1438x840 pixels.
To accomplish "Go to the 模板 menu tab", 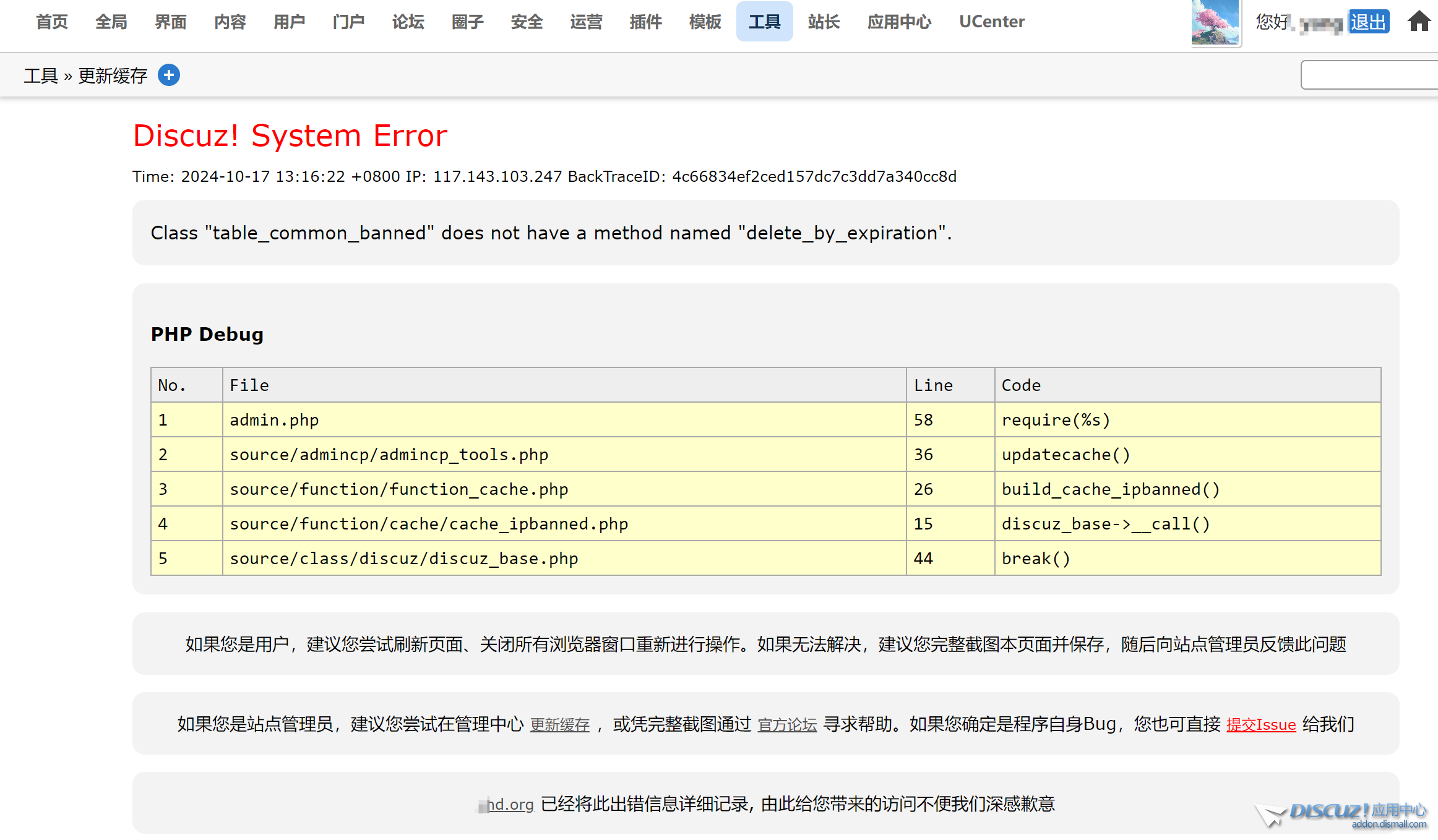I will 705,22.
